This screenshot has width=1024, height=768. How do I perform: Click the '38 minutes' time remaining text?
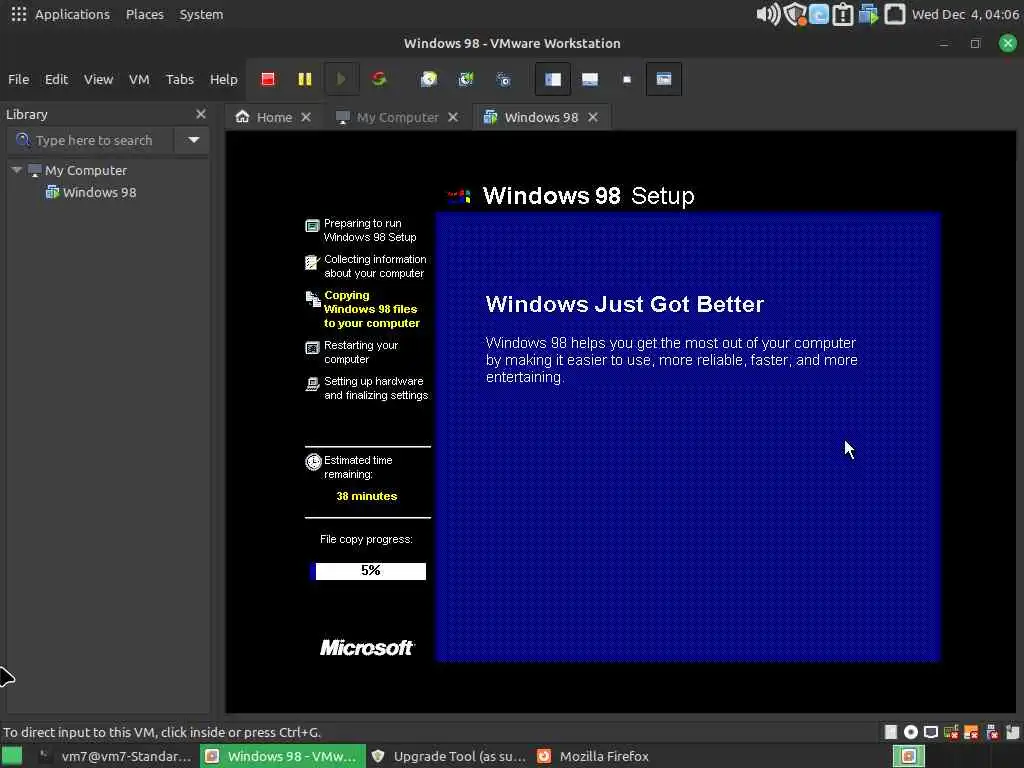pos(366,496)
